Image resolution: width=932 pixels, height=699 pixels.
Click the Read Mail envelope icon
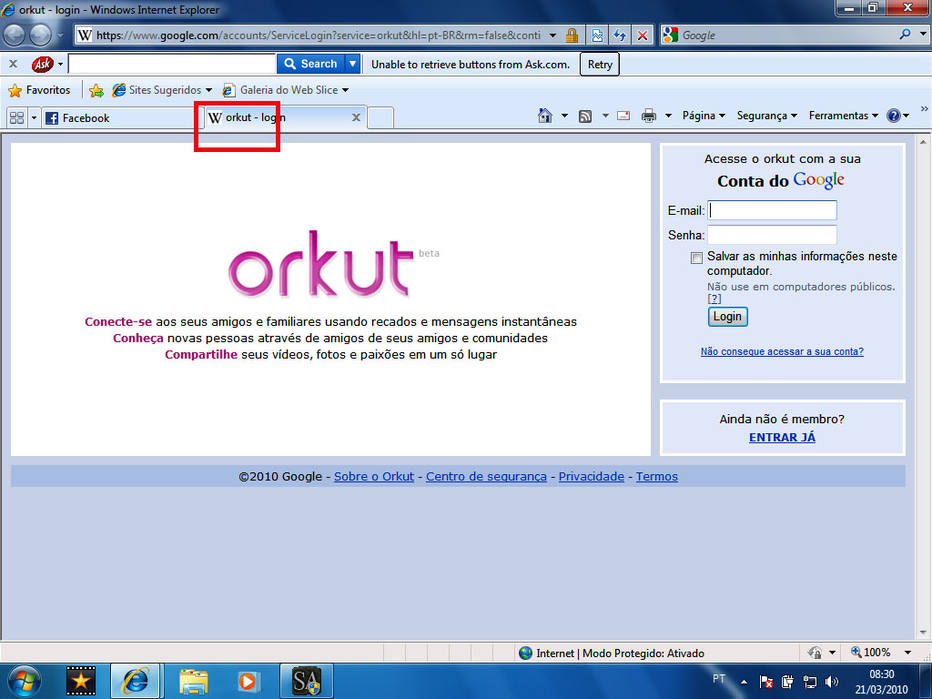(623, 115)
